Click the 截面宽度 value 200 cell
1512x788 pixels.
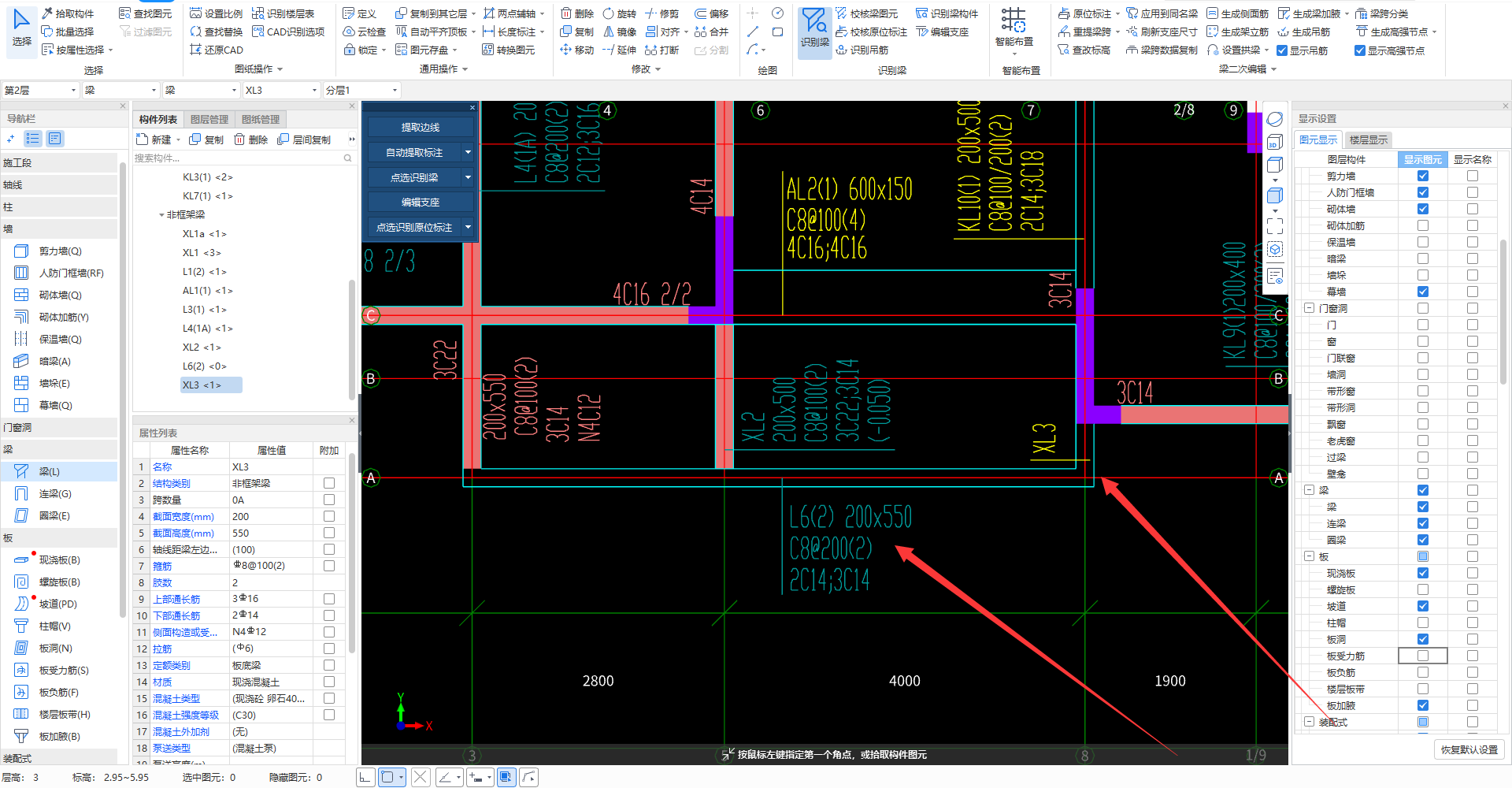pos(271,516)
